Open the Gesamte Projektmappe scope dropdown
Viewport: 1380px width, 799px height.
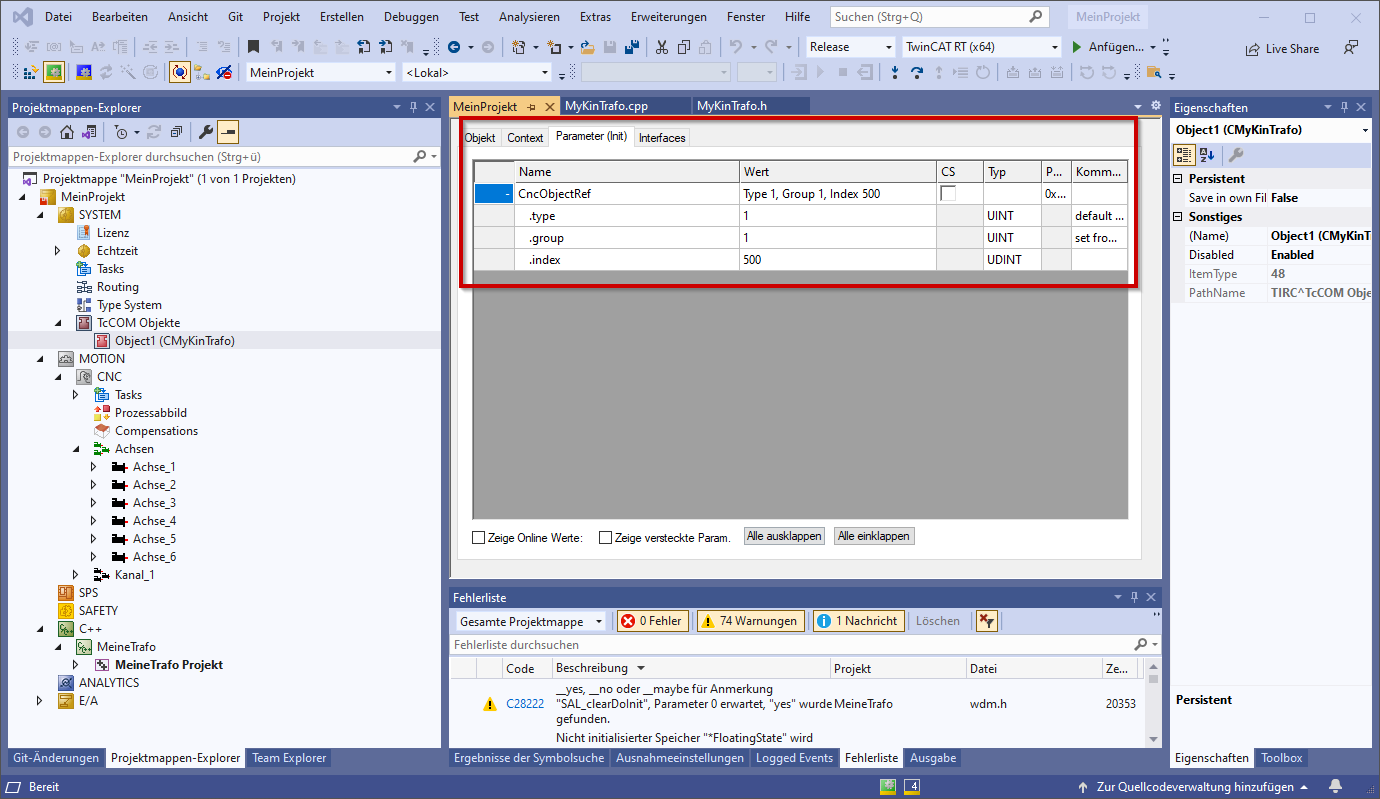[x=530, y=621]
